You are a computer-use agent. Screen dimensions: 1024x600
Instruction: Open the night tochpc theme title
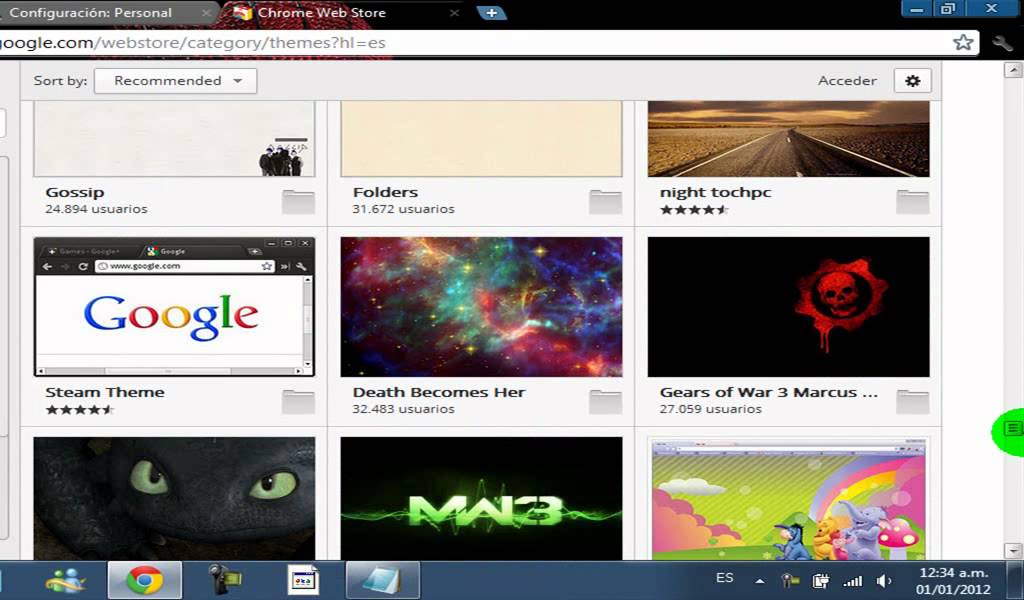pos(715,193)
